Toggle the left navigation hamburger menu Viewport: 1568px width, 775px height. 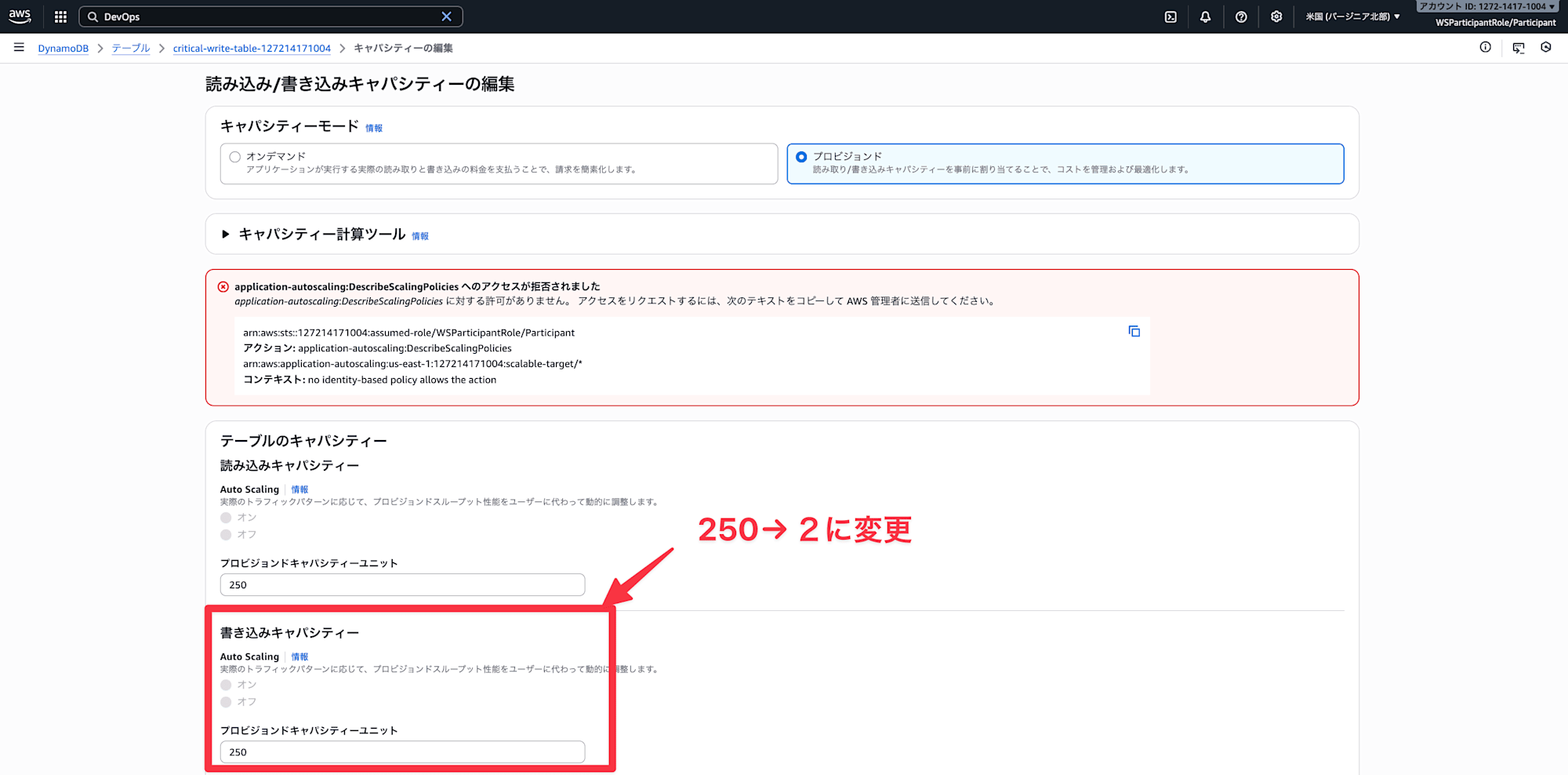point(19,48)
